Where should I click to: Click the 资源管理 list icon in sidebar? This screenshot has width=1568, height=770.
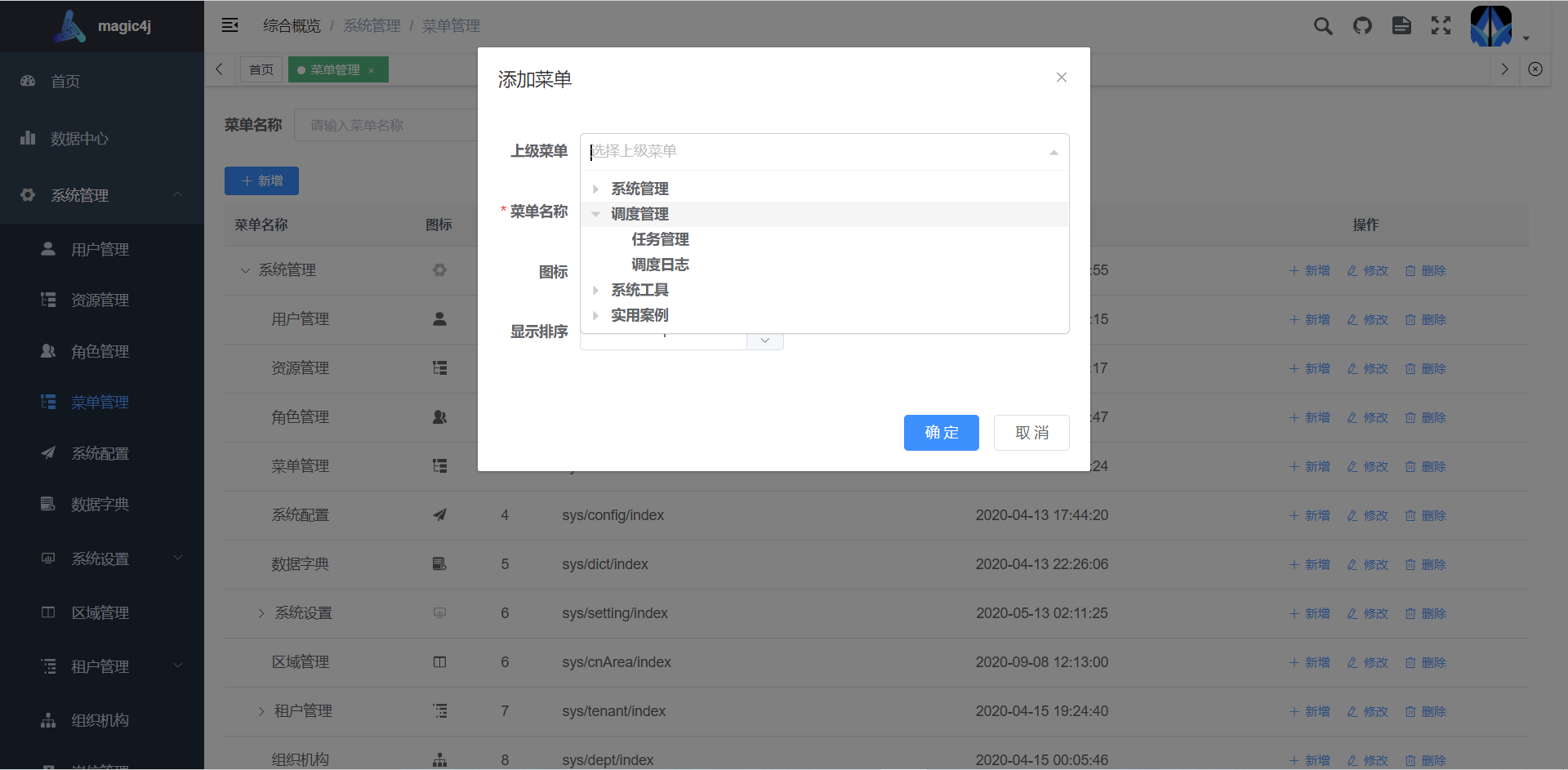pos(48,300)
